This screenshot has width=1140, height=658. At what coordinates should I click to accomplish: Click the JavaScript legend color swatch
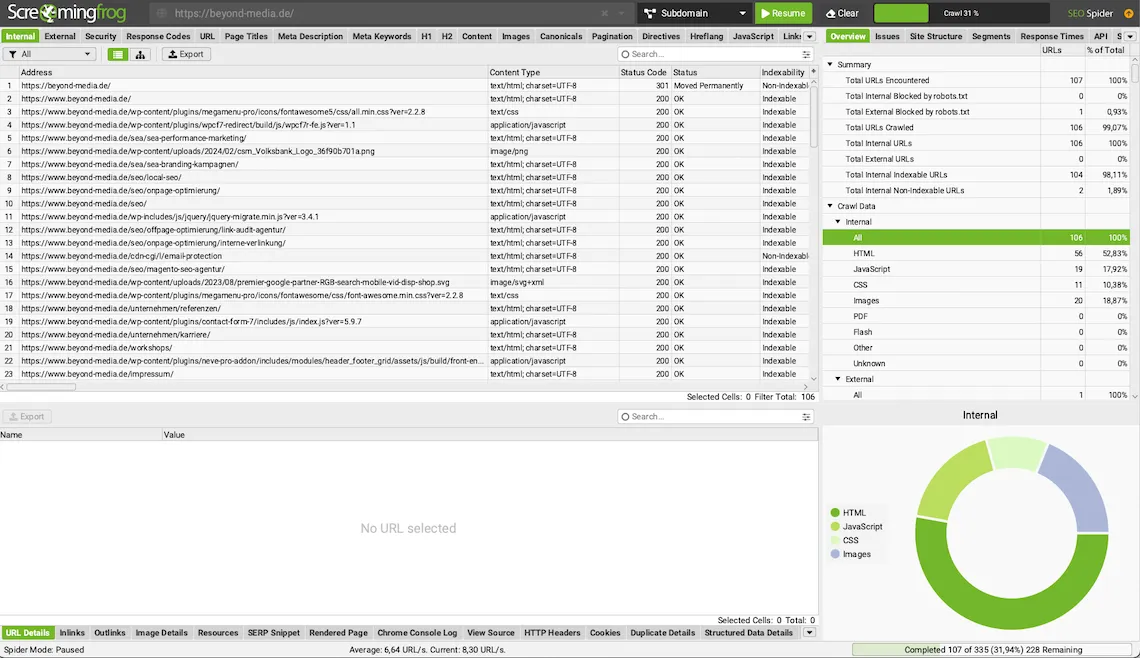click(x=835, y=526)
